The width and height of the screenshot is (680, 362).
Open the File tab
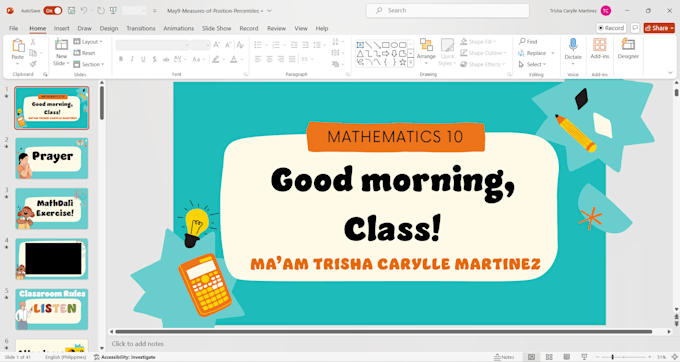pos(14,28)
